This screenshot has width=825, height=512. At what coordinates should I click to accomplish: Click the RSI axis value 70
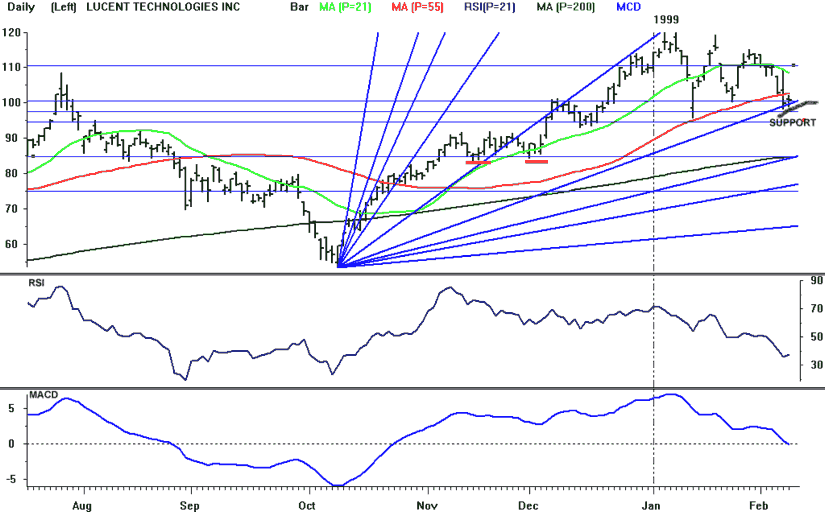817,308
